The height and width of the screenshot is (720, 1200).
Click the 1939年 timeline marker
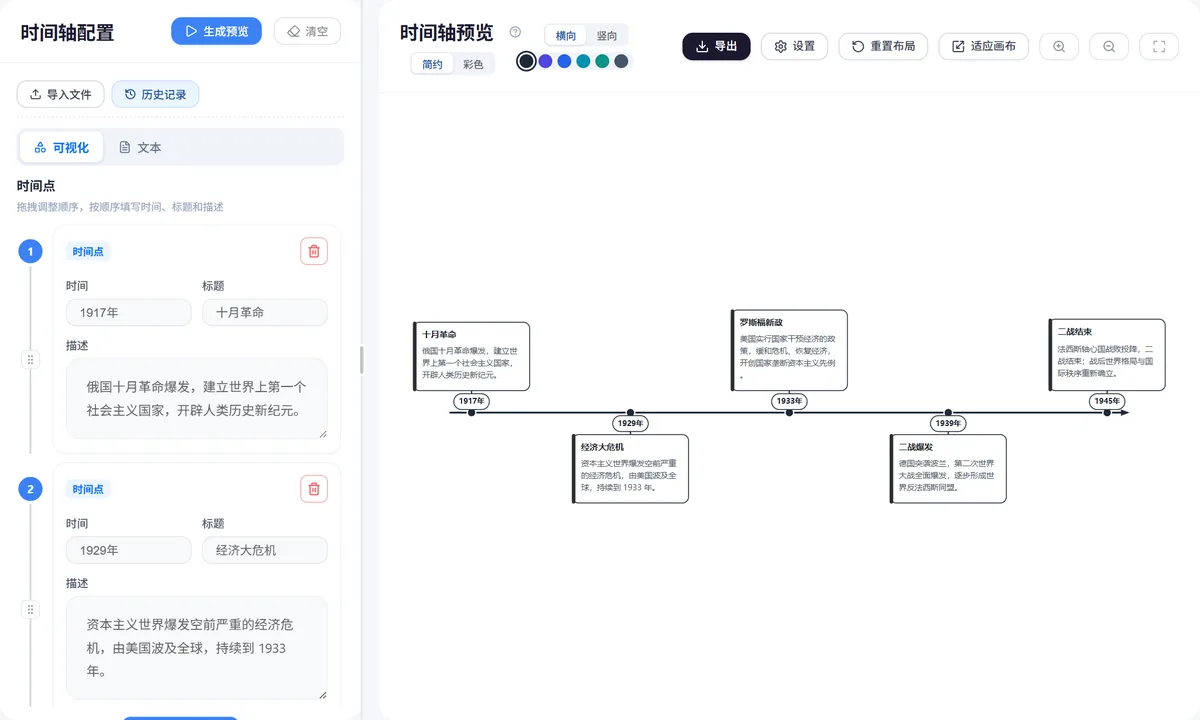point(948,423)
